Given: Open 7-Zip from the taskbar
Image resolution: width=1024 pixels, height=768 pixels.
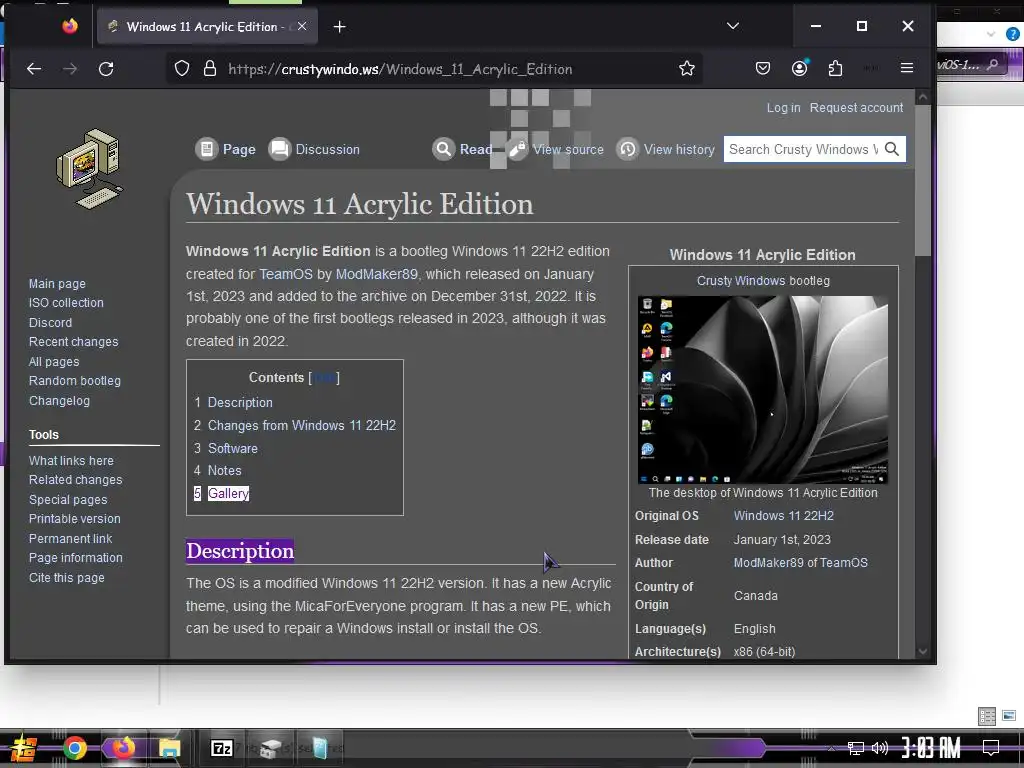Looking at the screenshot, I should [221, 748].
